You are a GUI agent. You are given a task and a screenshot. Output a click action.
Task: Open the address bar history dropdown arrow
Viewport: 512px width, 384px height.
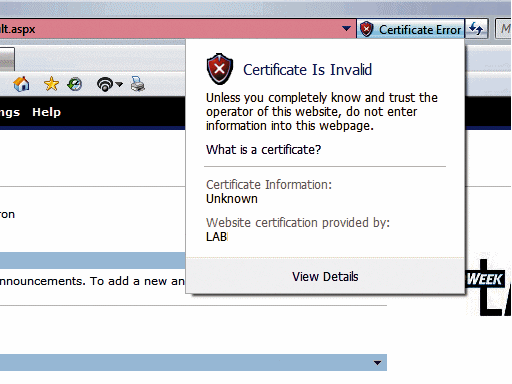pyautogui.click(x=346, y=29)
